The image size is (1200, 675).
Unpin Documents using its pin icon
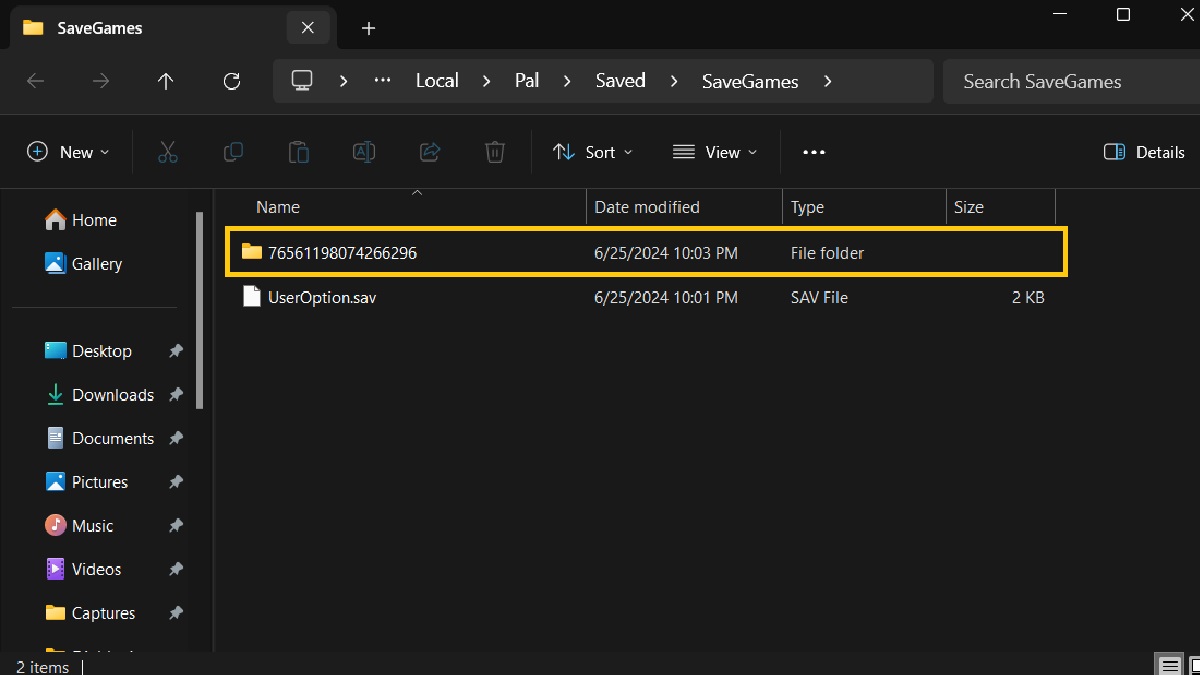click(x=176, y=438)
